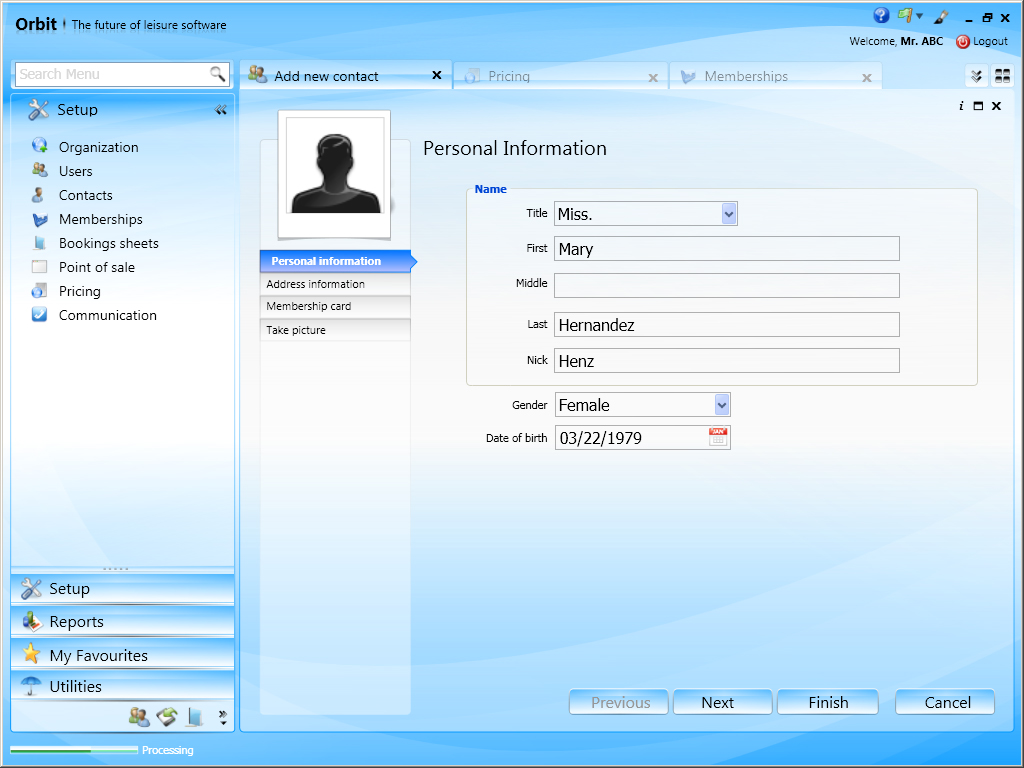Select the Take picture step
This screenshot has height=768, width=1024.
coord(335,330)
